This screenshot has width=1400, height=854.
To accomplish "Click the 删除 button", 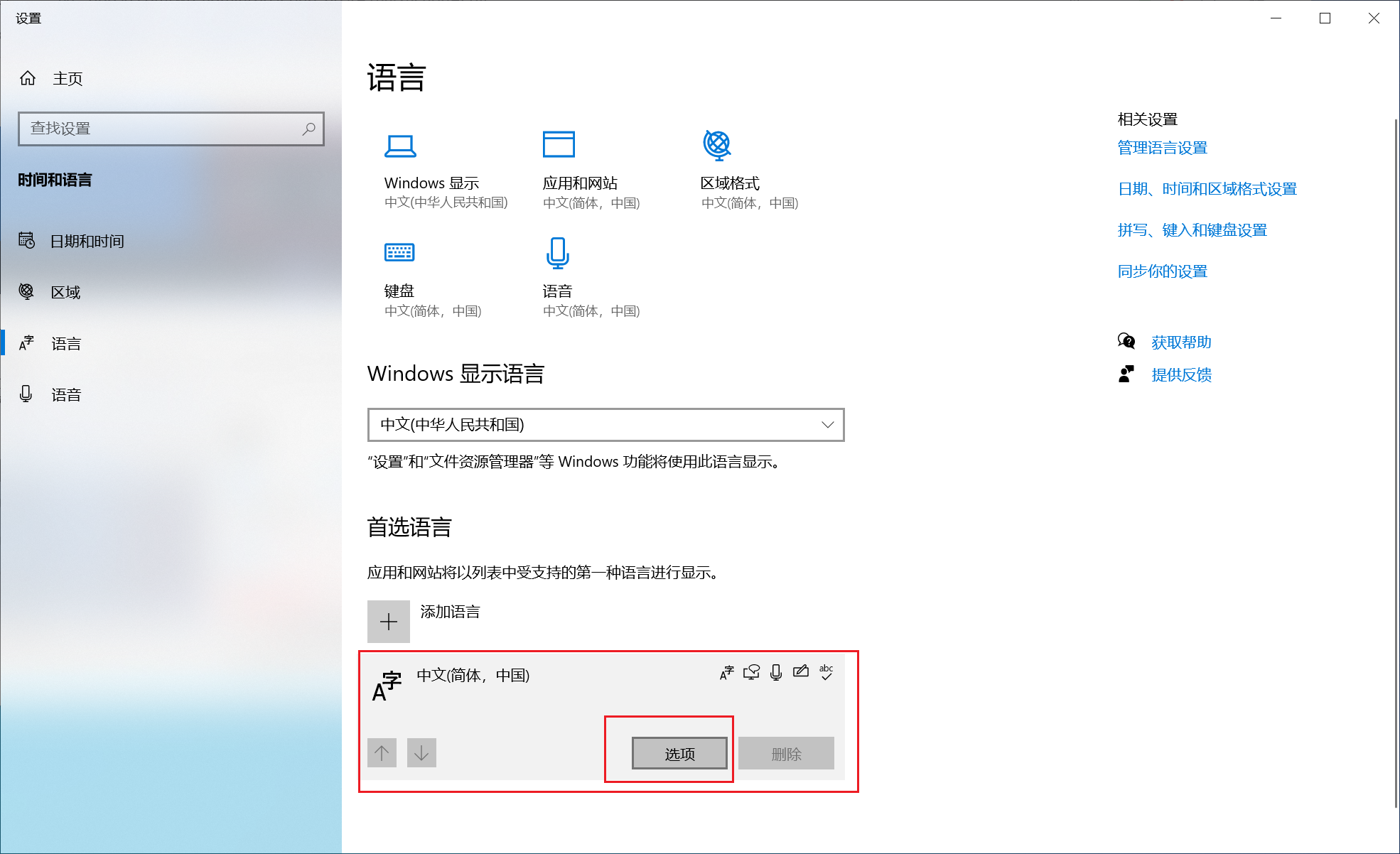I will tap(785, 753).
